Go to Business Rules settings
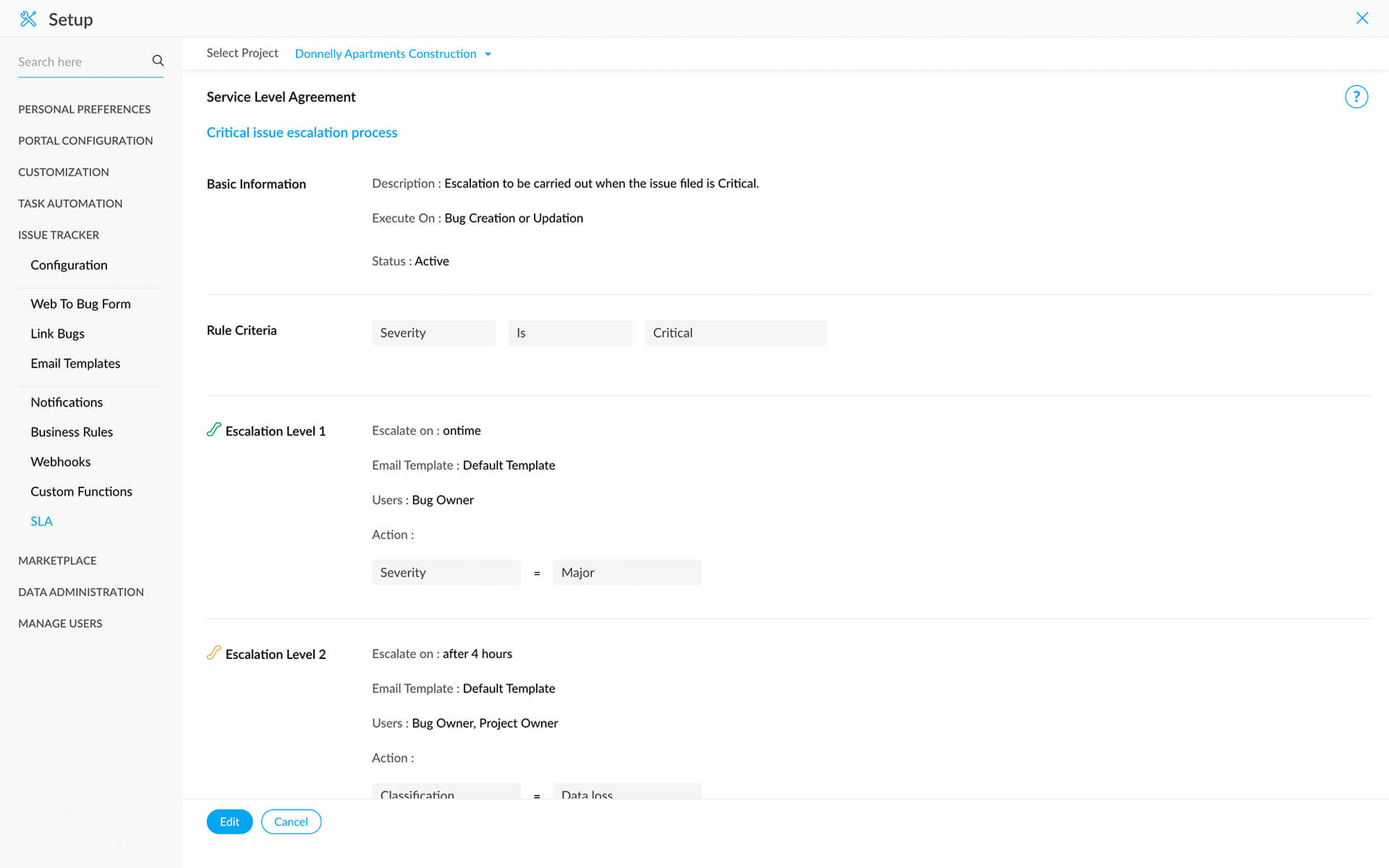The image size is (1389, 868). click(x=72, y=432)
